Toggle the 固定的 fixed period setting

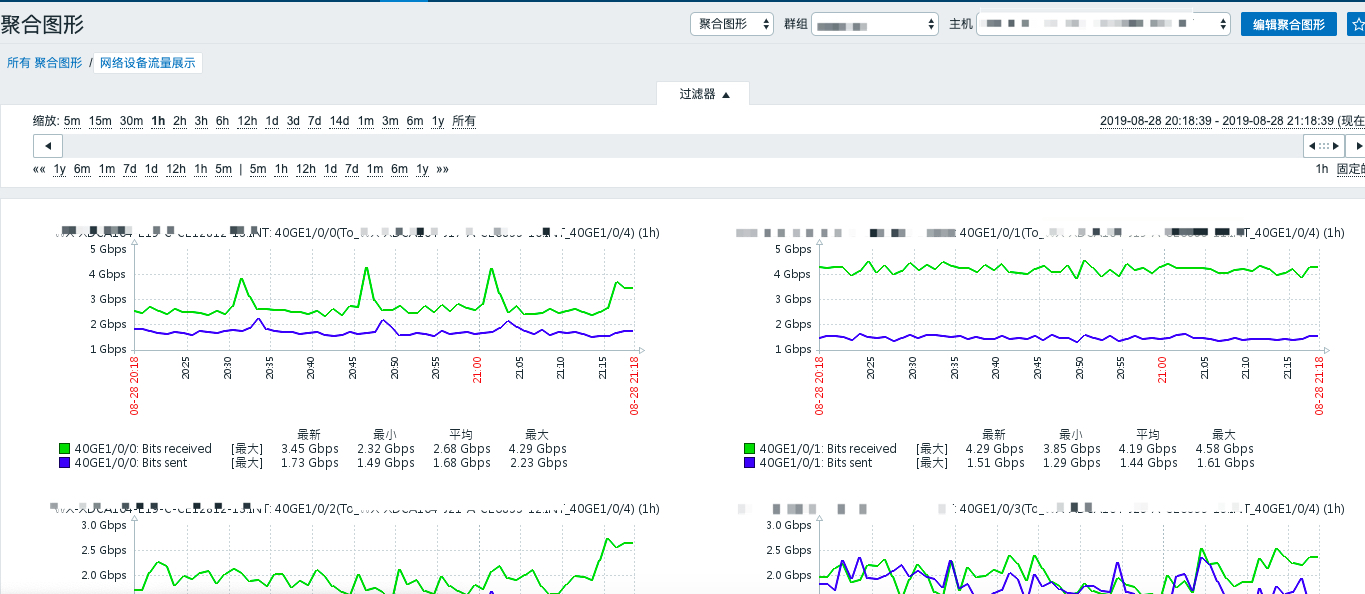tap(1350, 169)
